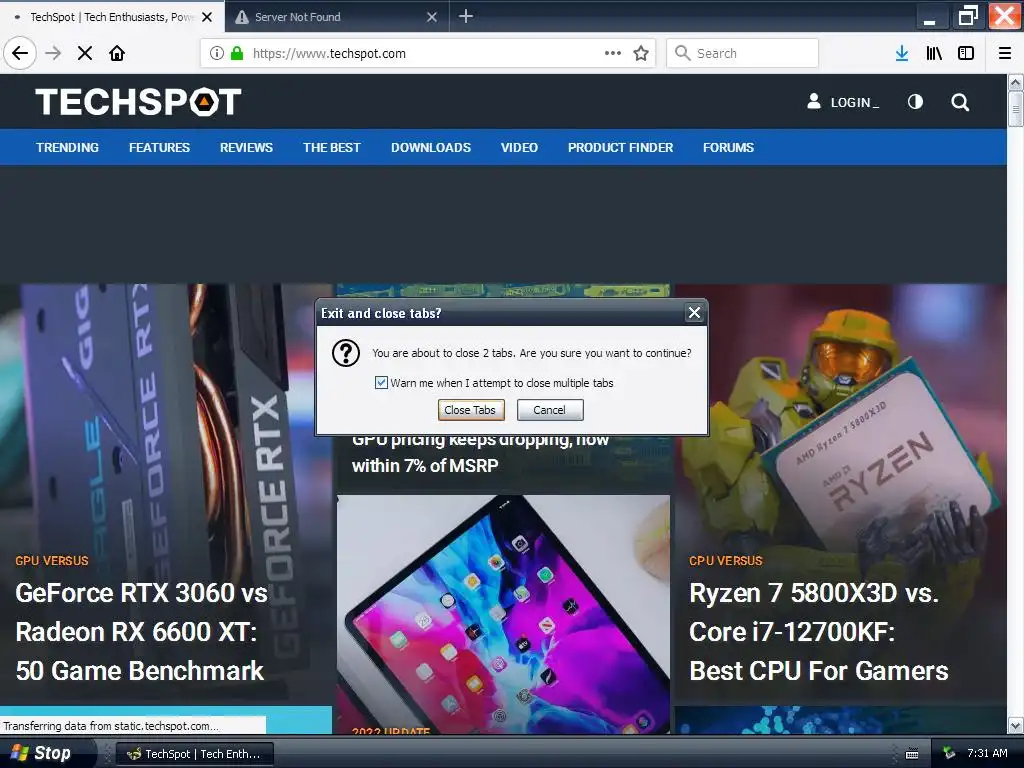Stop page loading with the X button
The image size is (1024, 768).
pyautogui.click(x=85, y=53)
